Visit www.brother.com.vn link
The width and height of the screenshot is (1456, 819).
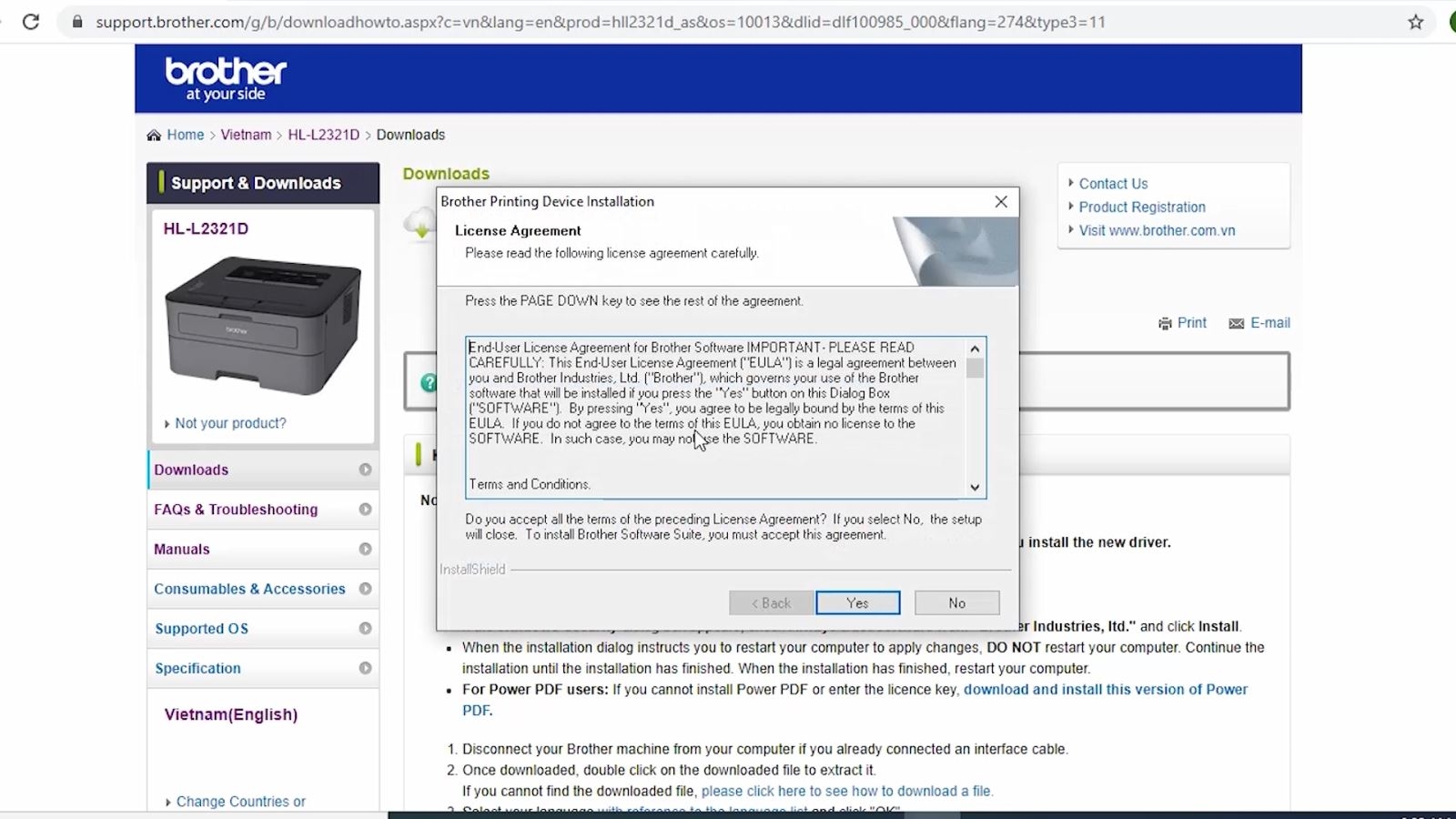[x=1157, y=231]
